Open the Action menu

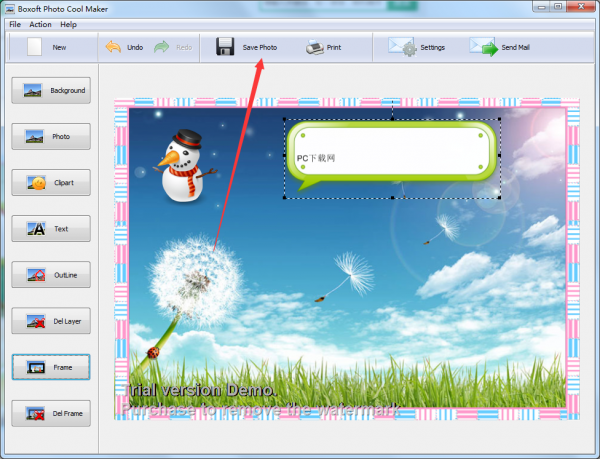[x=40, y=24]
